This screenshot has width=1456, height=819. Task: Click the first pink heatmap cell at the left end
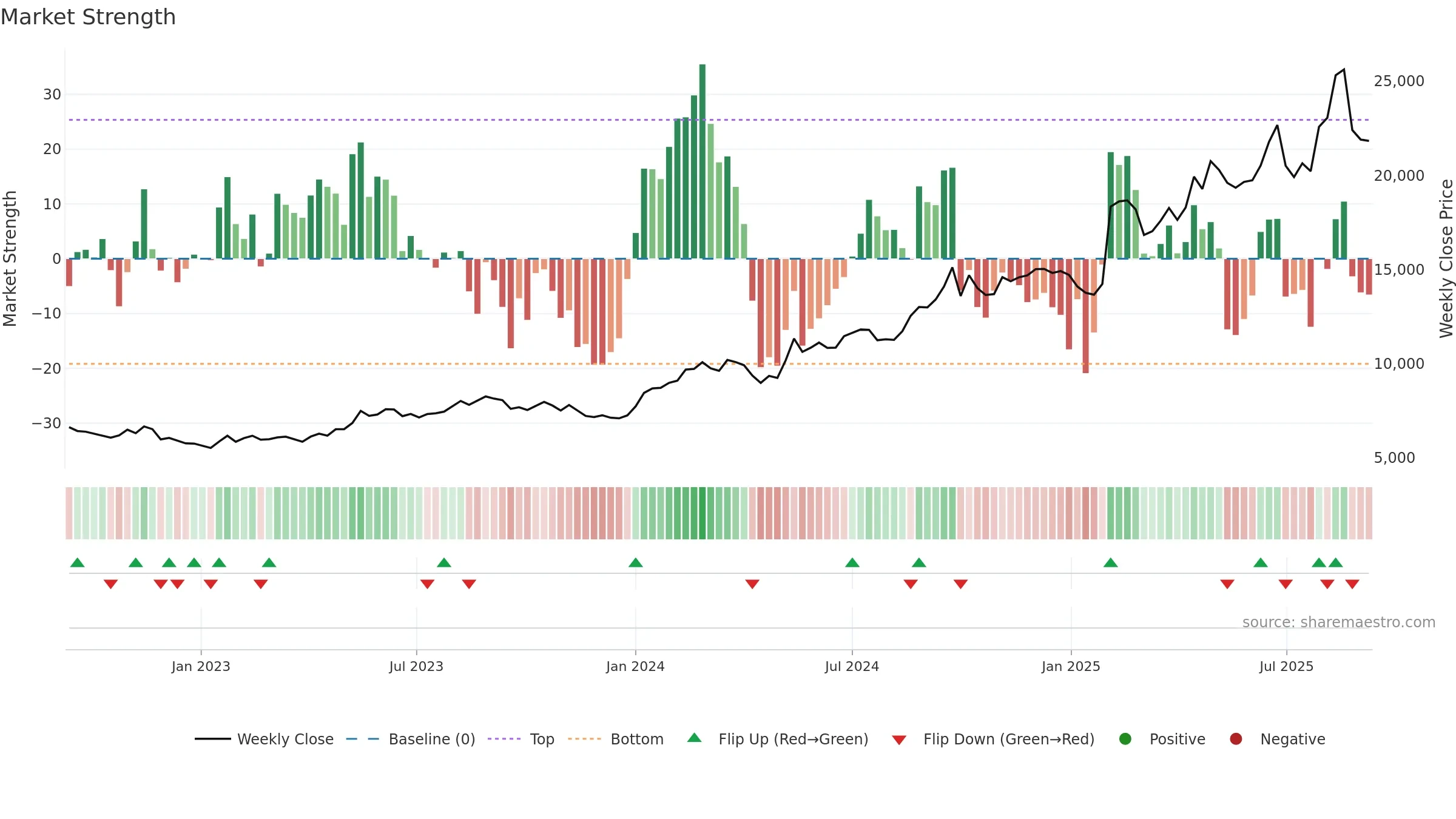click(69, 513)
